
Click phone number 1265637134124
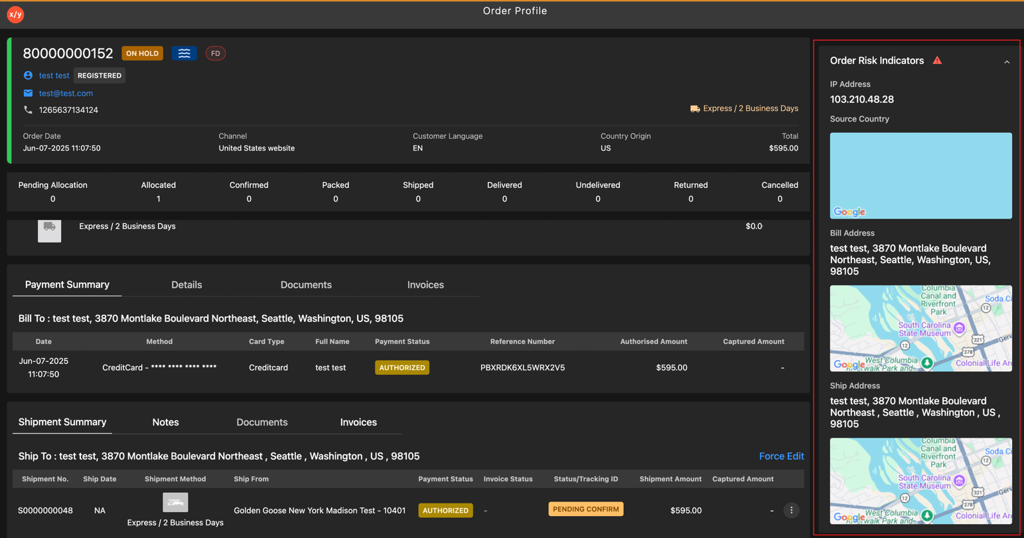[x=69, y=110]
